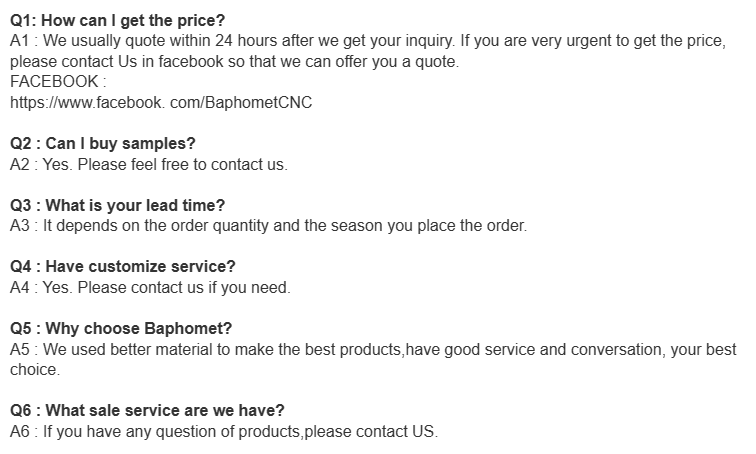The width and height of the screenshot is (756, 454).
Task: Click the Q6 "What sale service are we have?" heading
Action: 147,411
